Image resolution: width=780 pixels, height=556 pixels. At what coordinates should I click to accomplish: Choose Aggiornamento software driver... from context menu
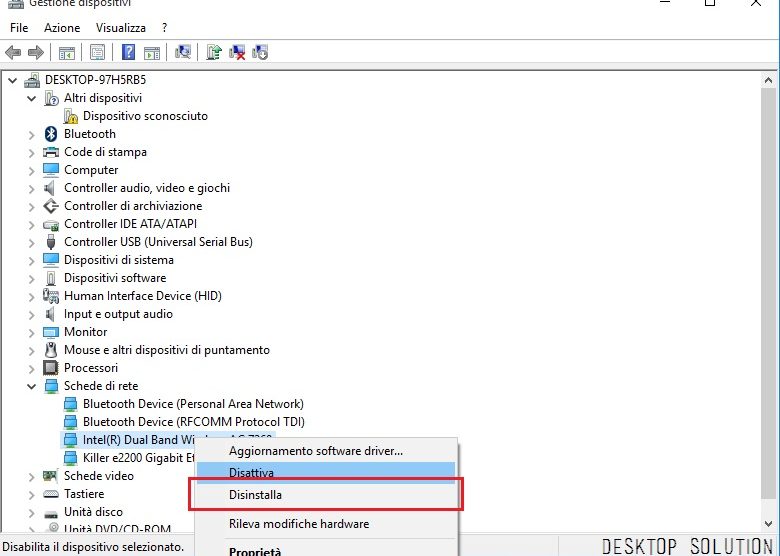(326, 451)
